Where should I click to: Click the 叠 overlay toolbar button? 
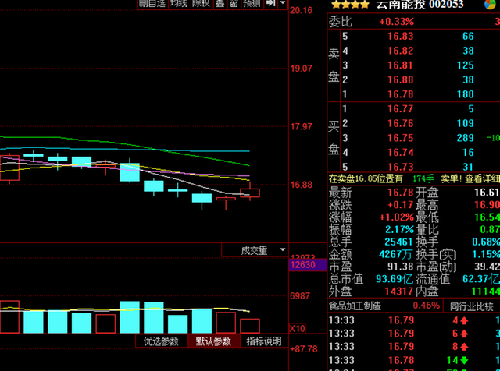220,4
